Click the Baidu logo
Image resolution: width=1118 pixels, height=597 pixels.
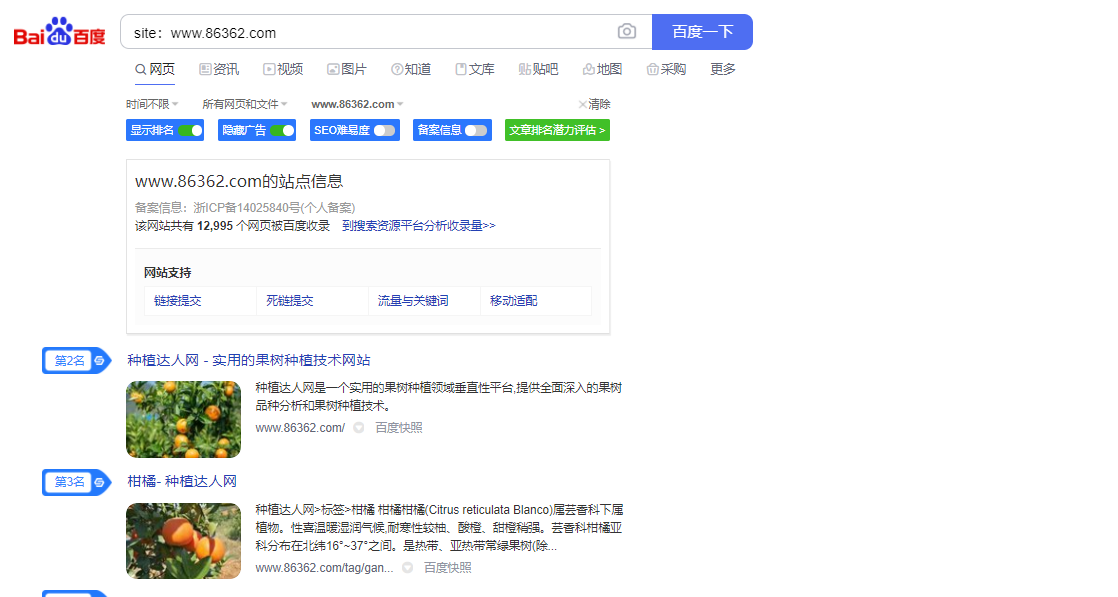tap(59, 32)
